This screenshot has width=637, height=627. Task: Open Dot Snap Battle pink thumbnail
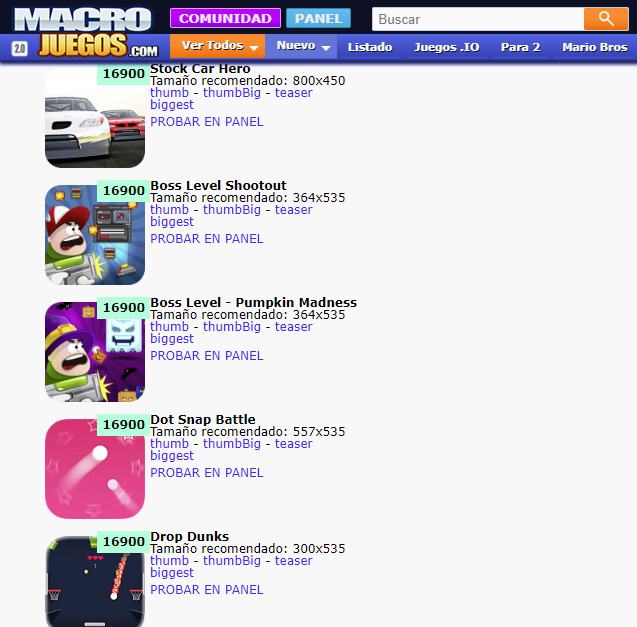tap(95, 469)
